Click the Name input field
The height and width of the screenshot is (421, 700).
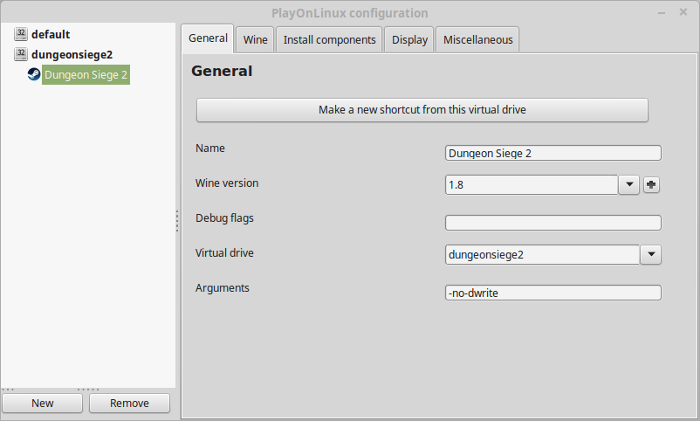(553, 153)
